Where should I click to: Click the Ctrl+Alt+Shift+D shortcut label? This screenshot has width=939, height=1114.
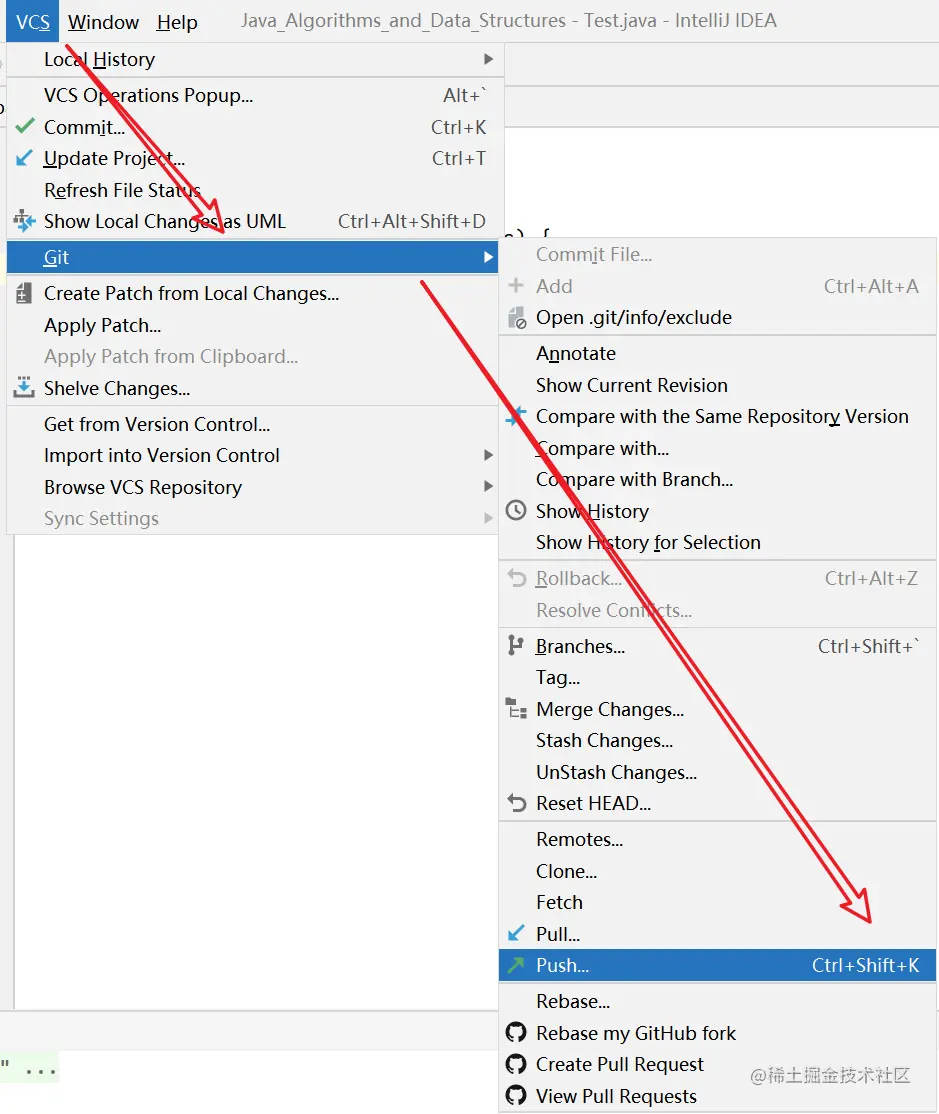(411, 222)
